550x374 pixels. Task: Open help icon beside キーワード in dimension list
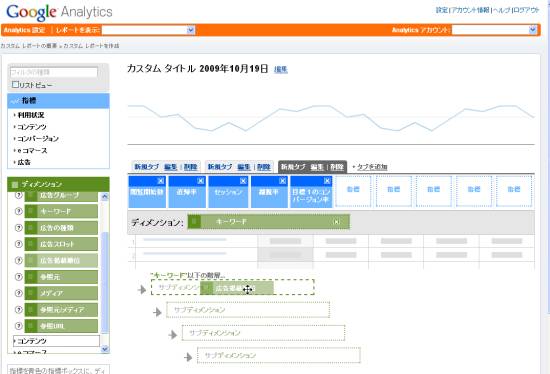pos(19,211)
